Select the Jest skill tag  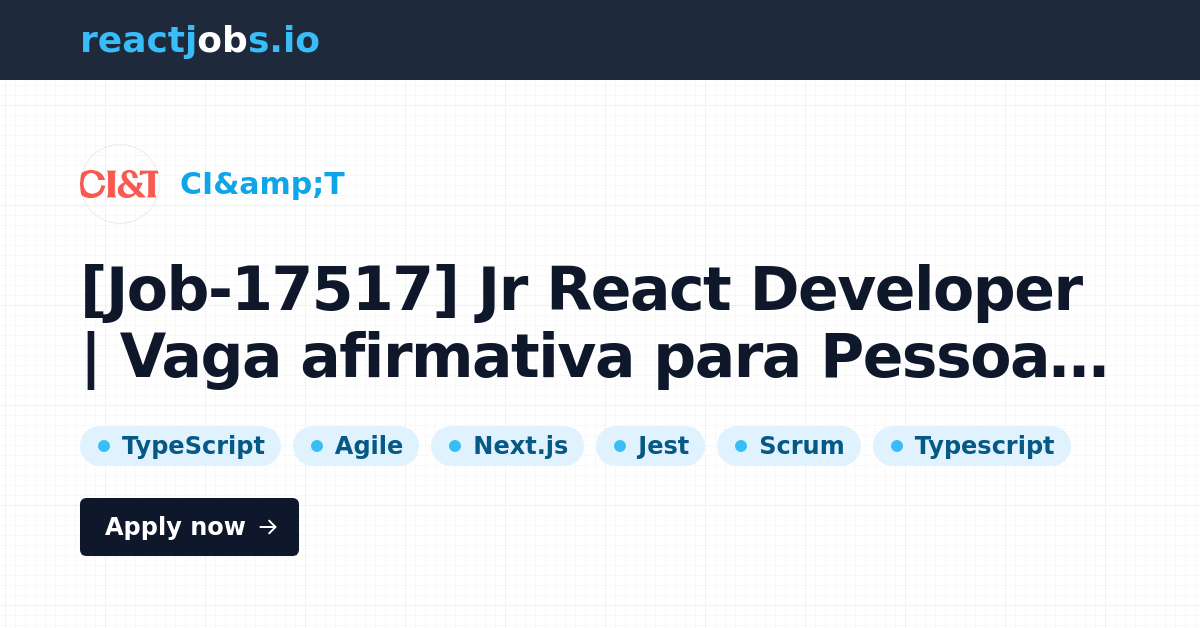click(650, 445)
